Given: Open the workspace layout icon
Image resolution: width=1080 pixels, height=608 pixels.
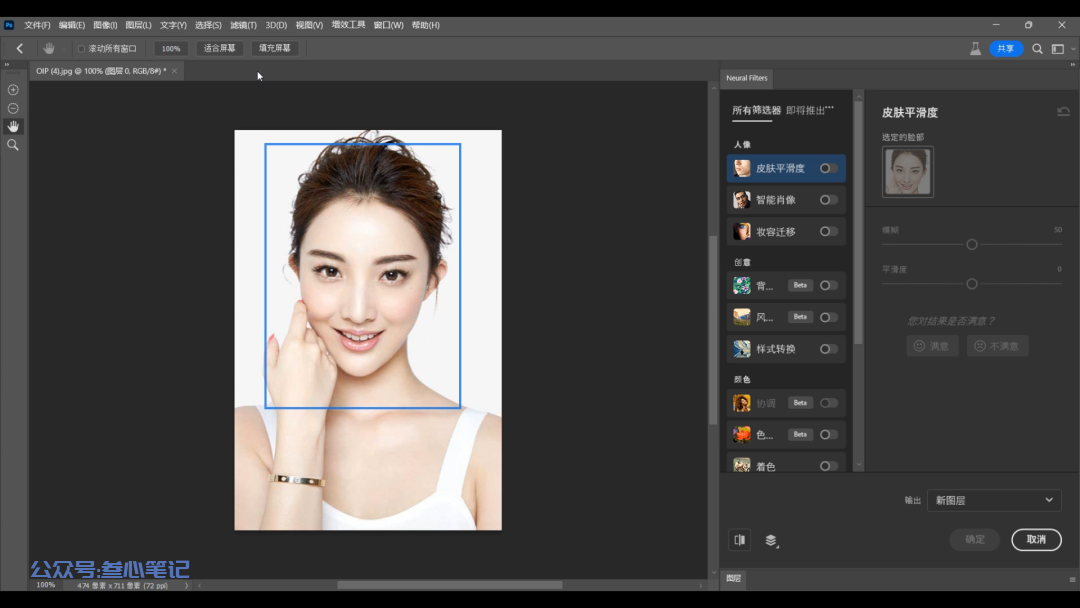Looking at the screenshot, I should pos(1058,49).
